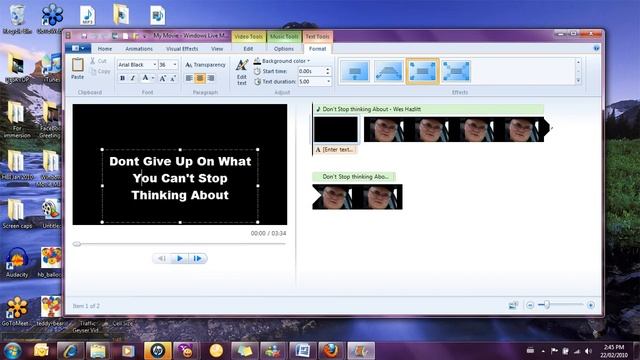Click the Cut scissors button
Viewport: 640px width, 360px height.
coord(98,61)
